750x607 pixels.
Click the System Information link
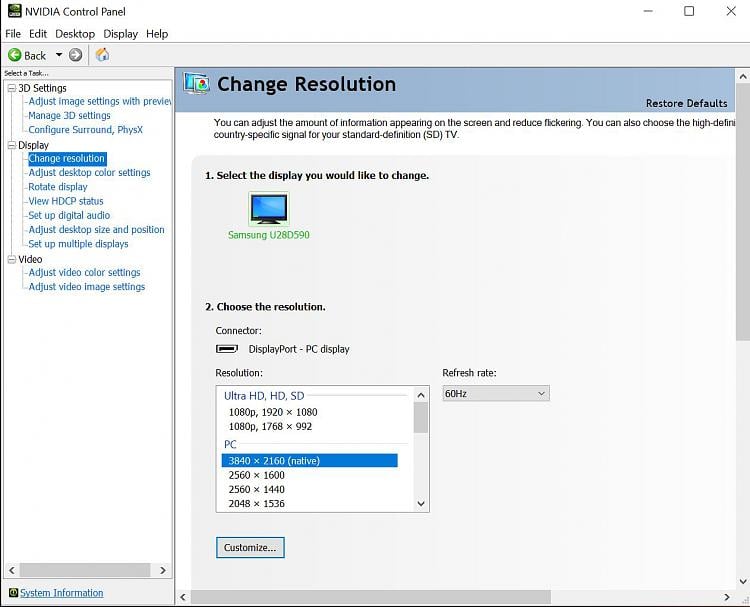pyautogui.click(x=62, y=593)
